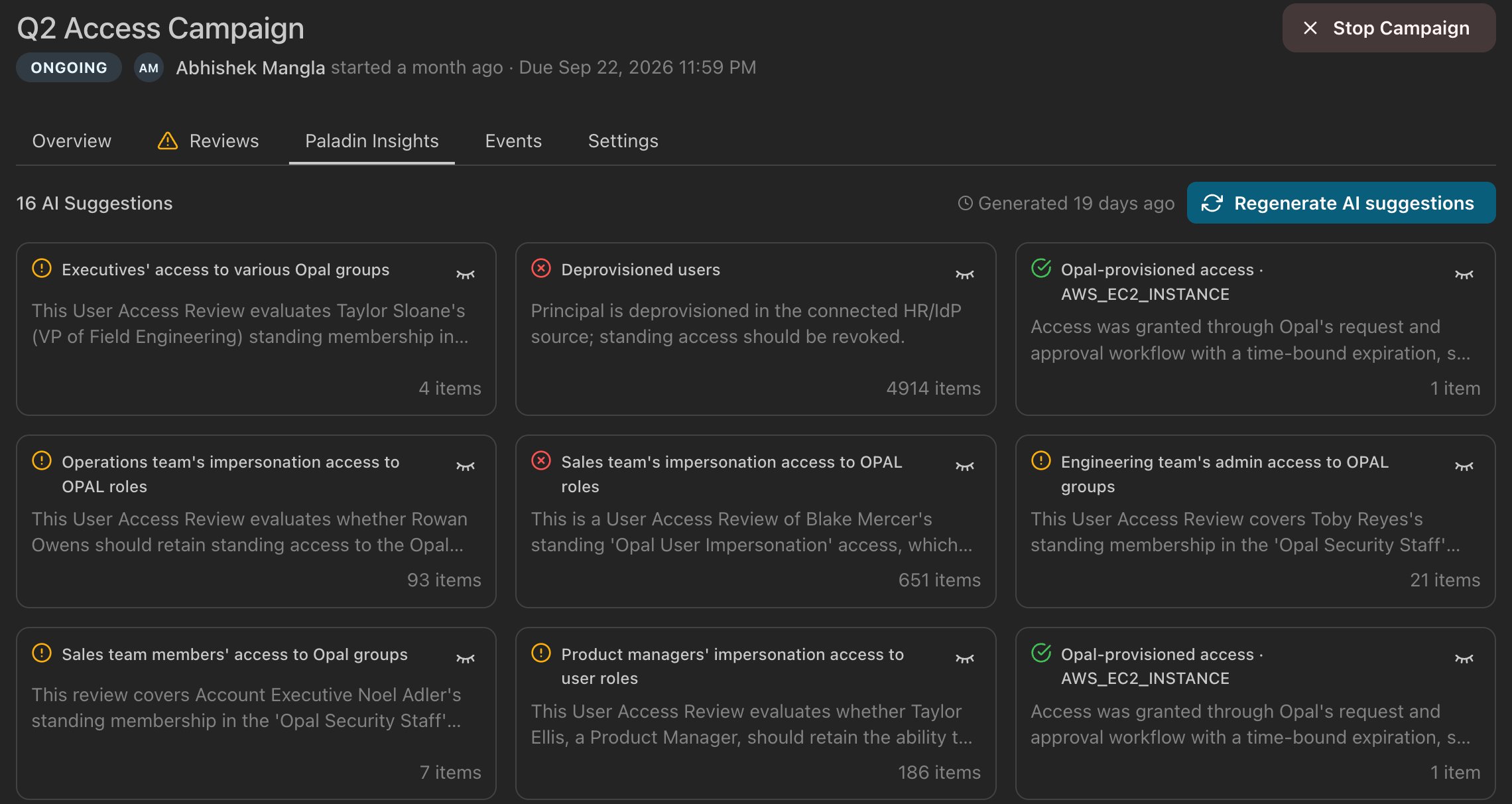Viewport: 1512px width, 804px height.
Task: Click red X icon on Deprovisioned users card
Action: (x=541, y=269)
